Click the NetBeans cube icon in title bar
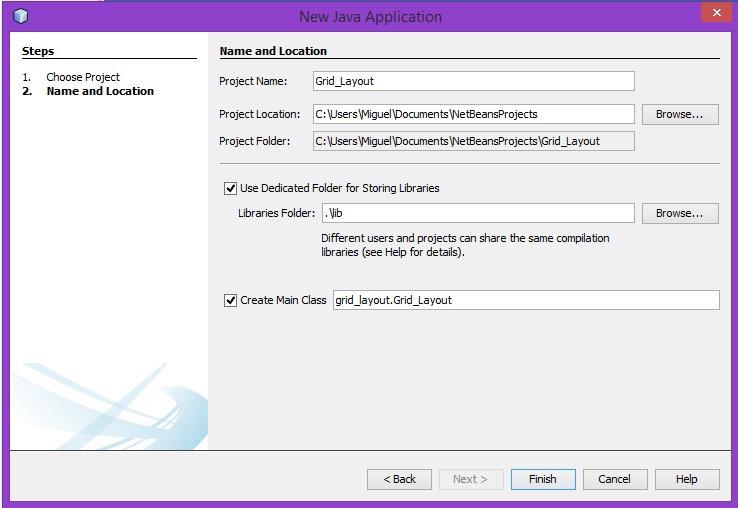This screenshot has height=508, width=738. (x=21, y=16)
